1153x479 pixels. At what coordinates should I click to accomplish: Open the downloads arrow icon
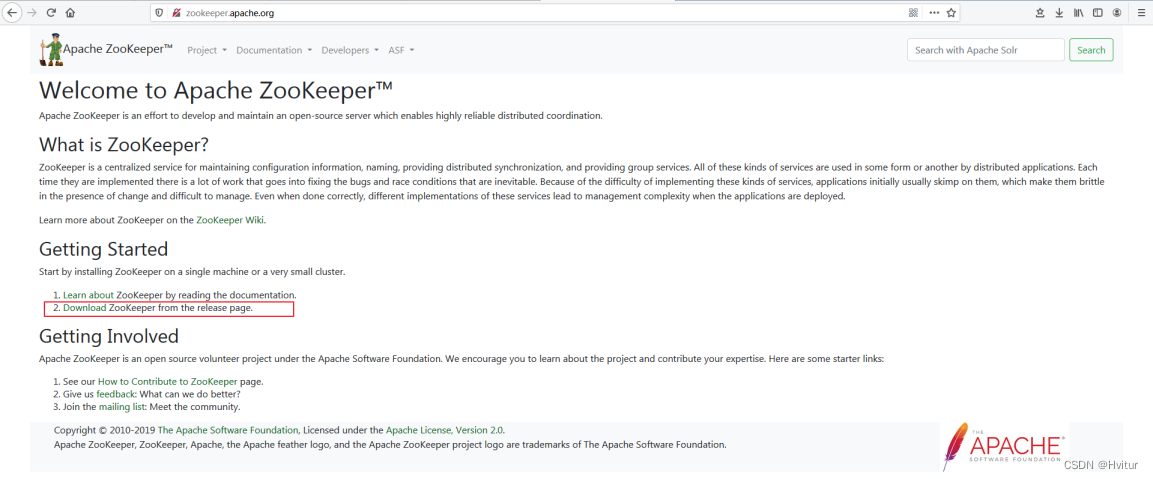pyautogui.click(x=1060, y=13)
